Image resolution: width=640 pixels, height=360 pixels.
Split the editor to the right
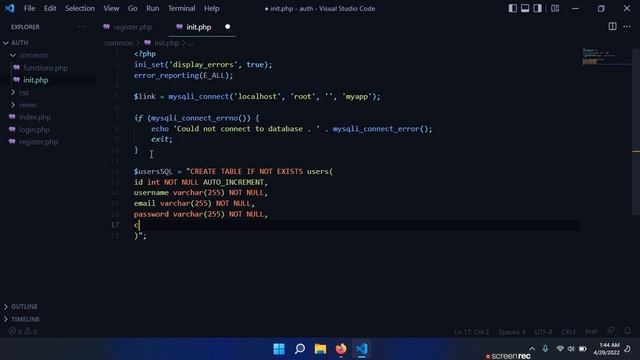(612, 27)
